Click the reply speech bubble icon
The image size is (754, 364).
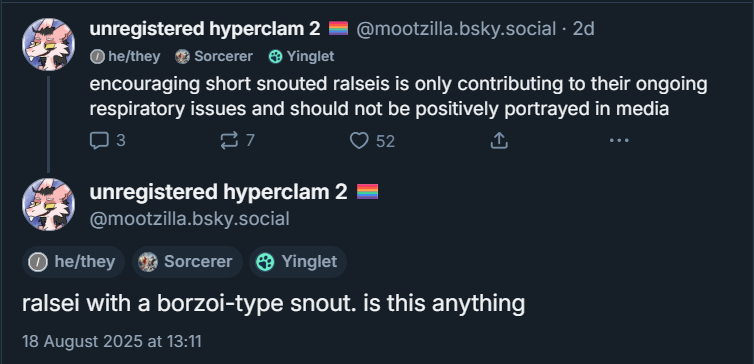(99, 141)
